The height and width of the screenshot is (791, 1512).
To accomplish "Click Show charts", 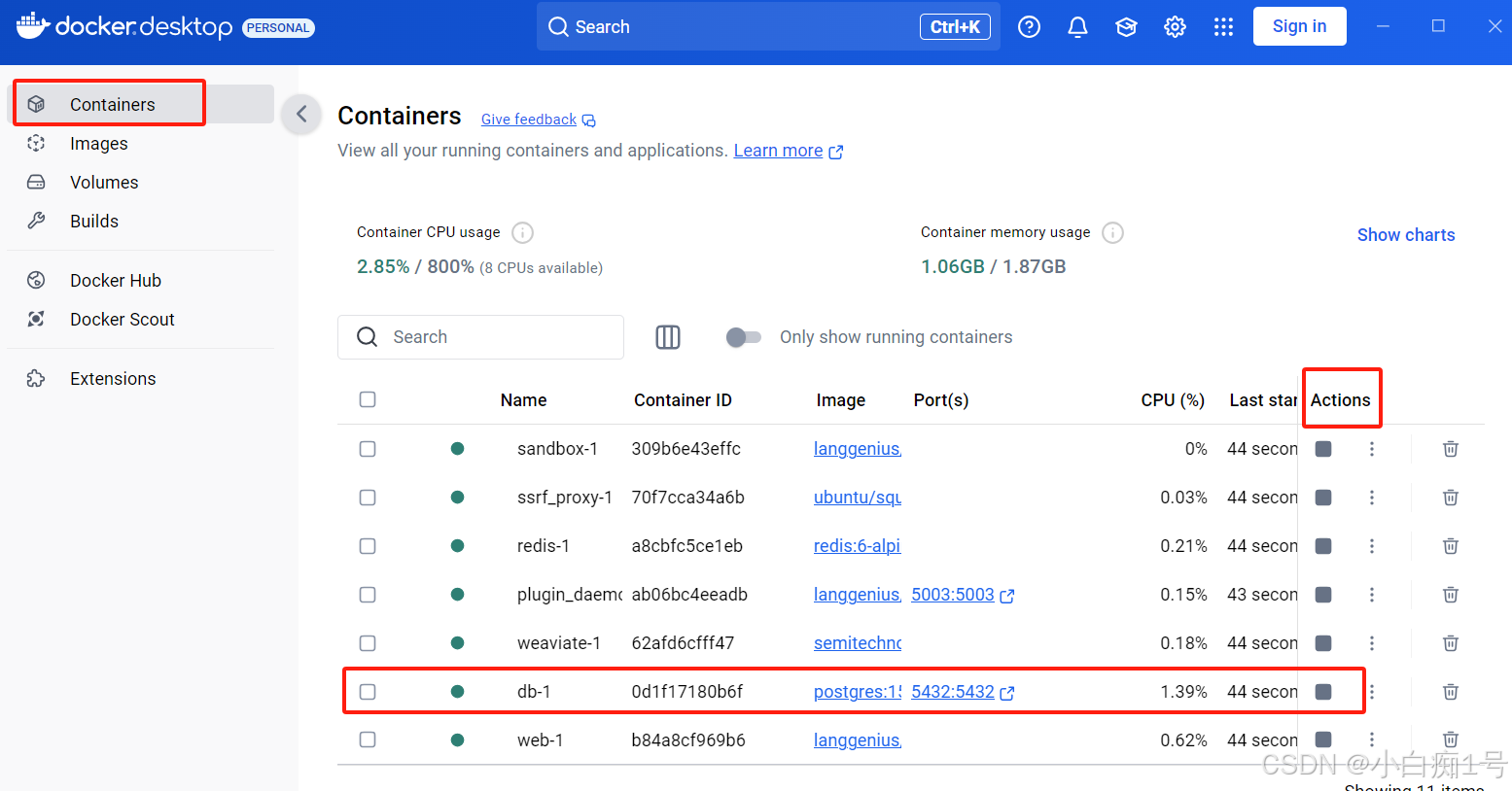I will tap(1406, 235).
